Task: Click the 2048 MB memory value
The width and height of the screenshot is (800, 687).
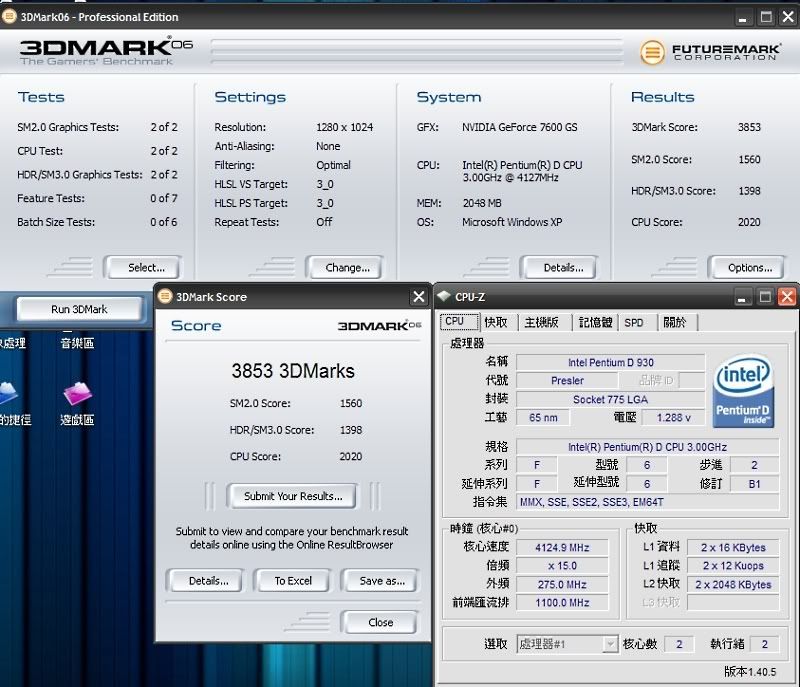Action: tap(482, 203)
